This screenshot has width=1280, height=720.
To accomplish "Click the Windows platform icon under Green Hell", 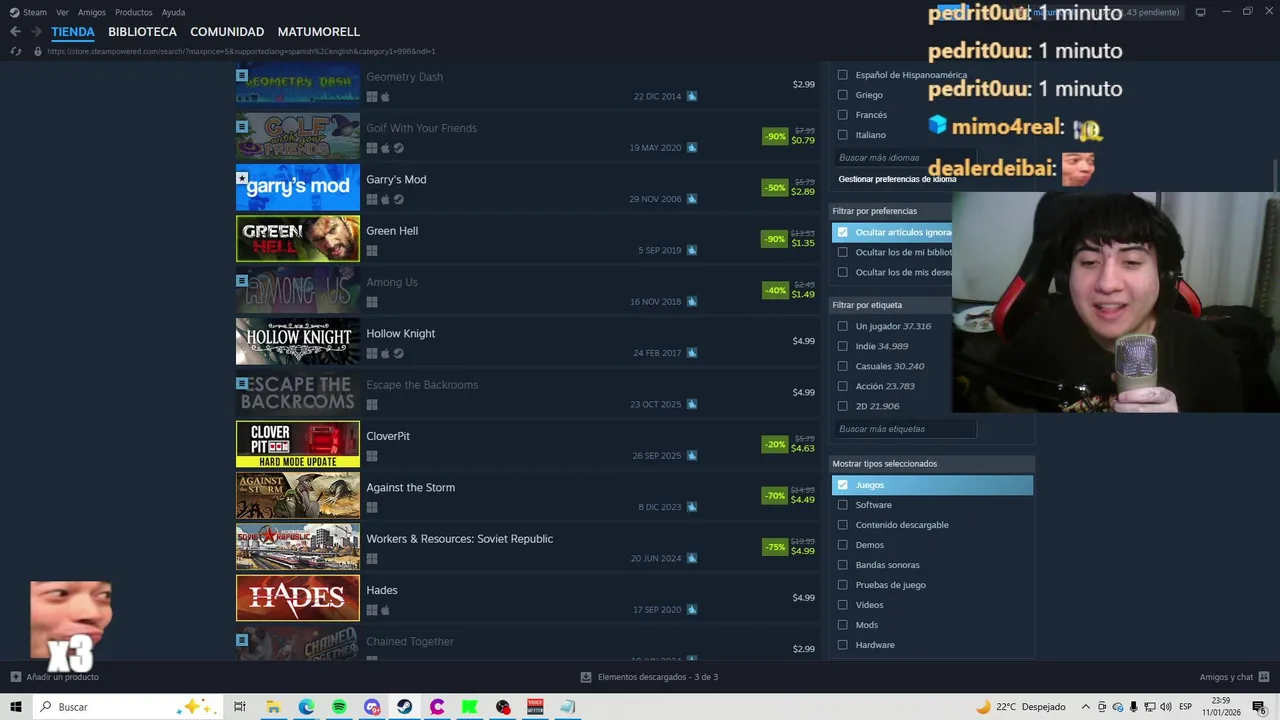I will (x=372, y=251).
